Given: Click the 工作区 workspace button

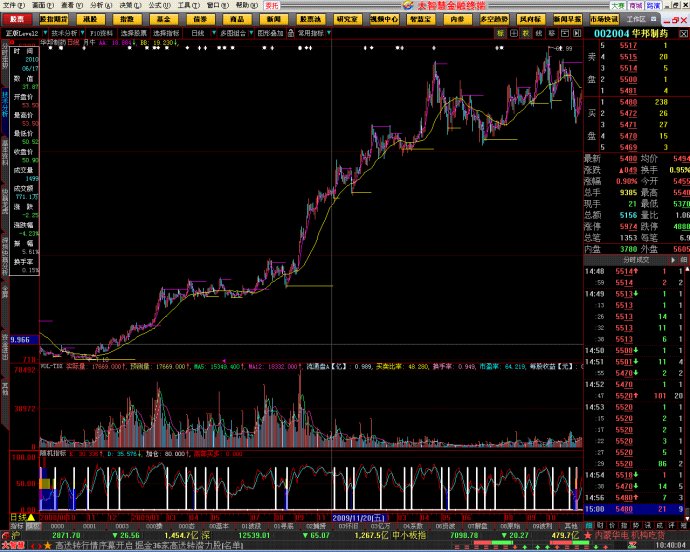Looking at the screenshot, I should 636,19.
